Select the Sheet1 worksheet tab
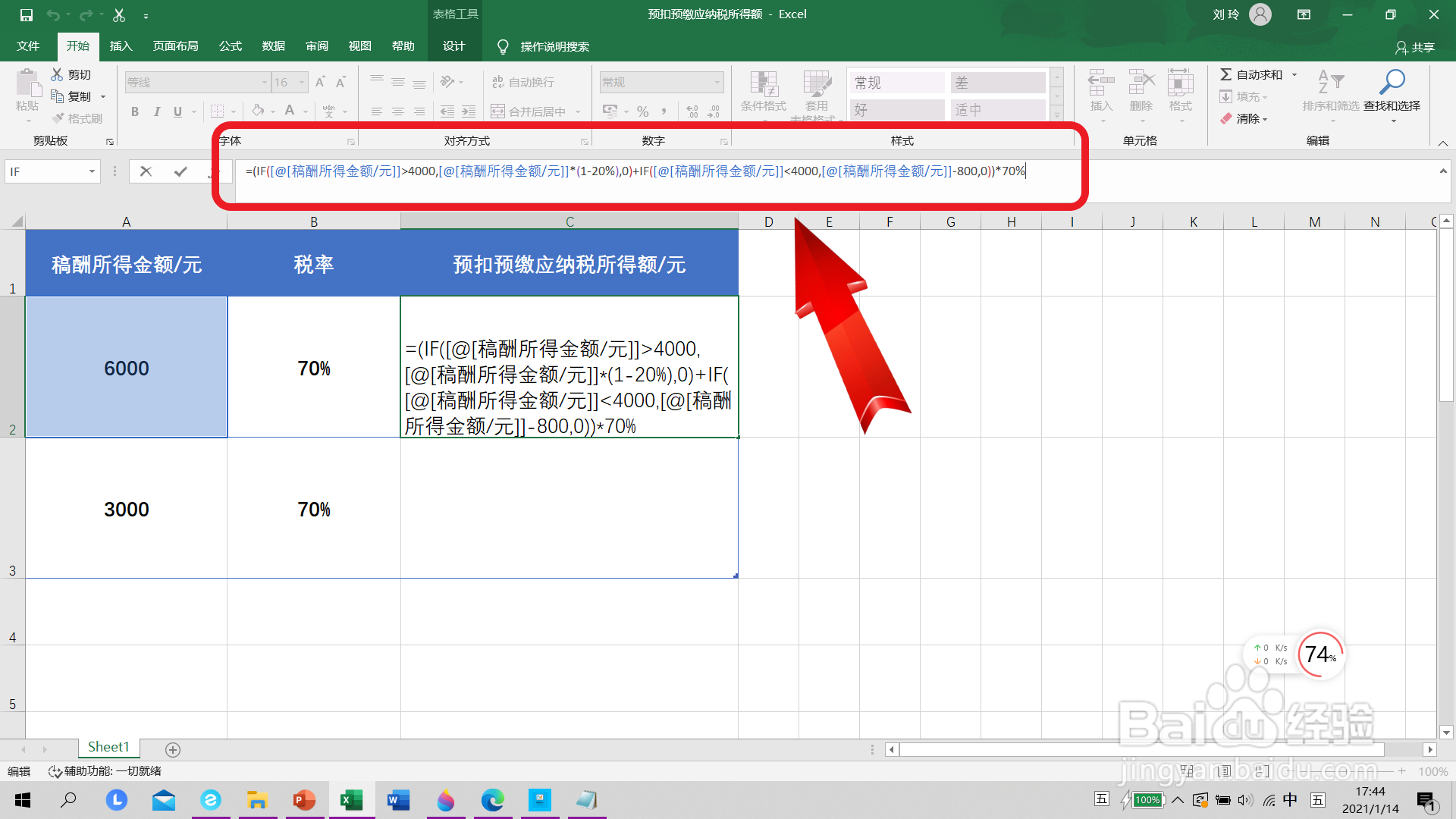Viewport: 1456px width, 819px height. pyautogui.click(x=108, y=747)
